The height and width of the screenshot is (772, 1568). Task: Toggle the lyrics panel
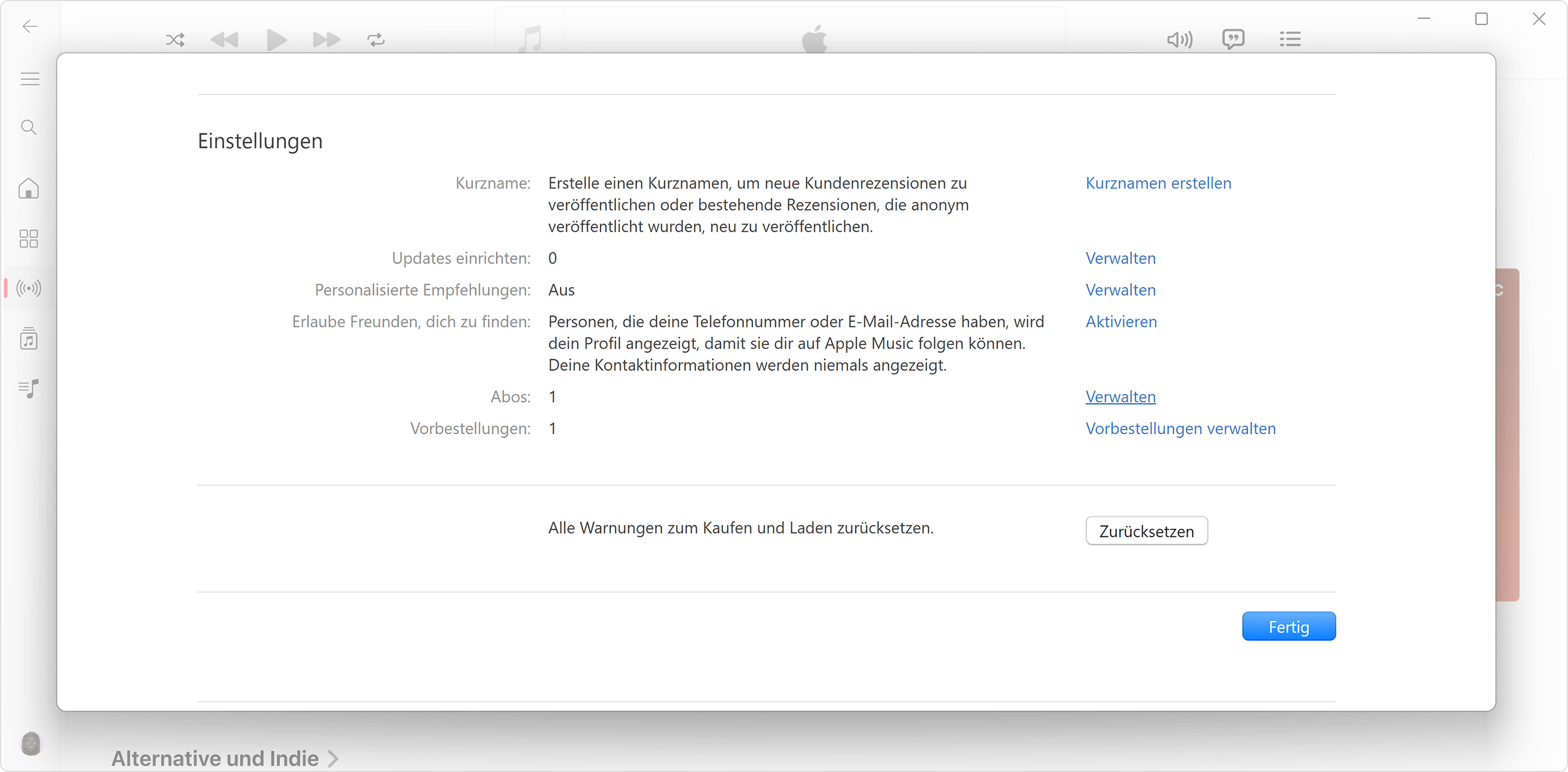tap(1233, 39)
